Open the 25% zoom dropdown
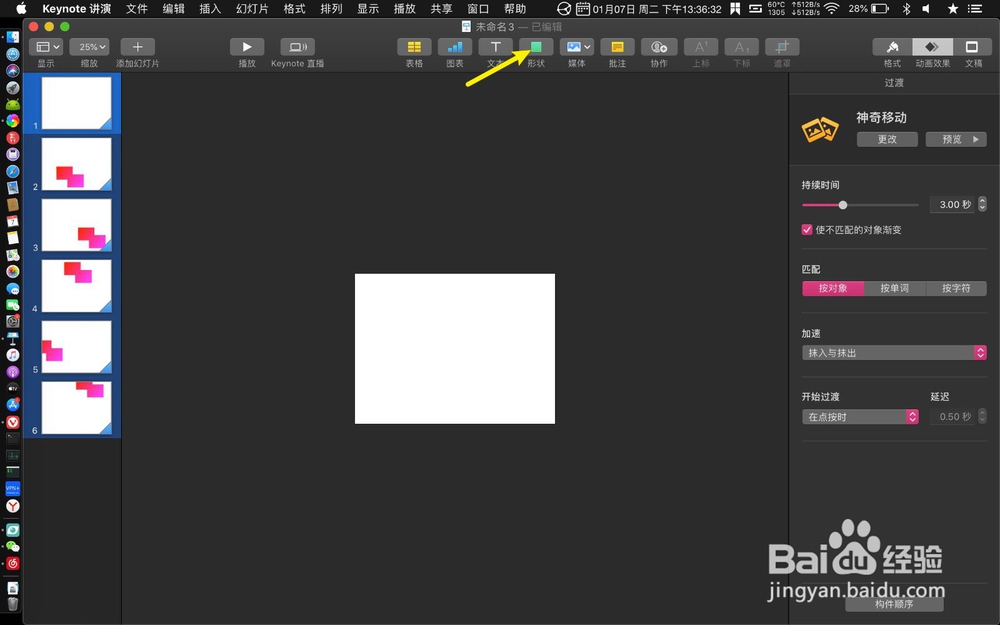Viewport: 1000px width, 625px height. (x=89, y=47)
